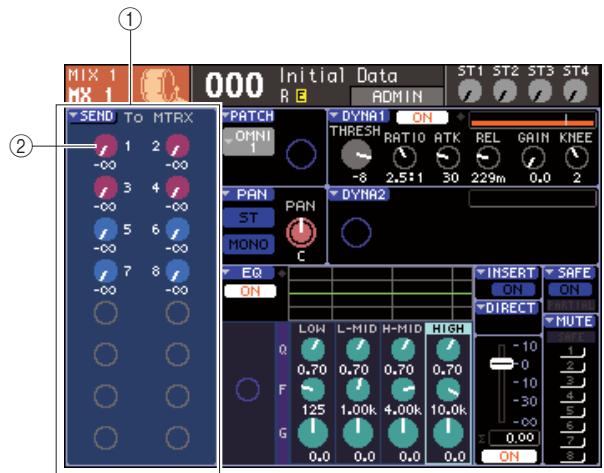Open the DYNA2 popup

coord(359,195)
